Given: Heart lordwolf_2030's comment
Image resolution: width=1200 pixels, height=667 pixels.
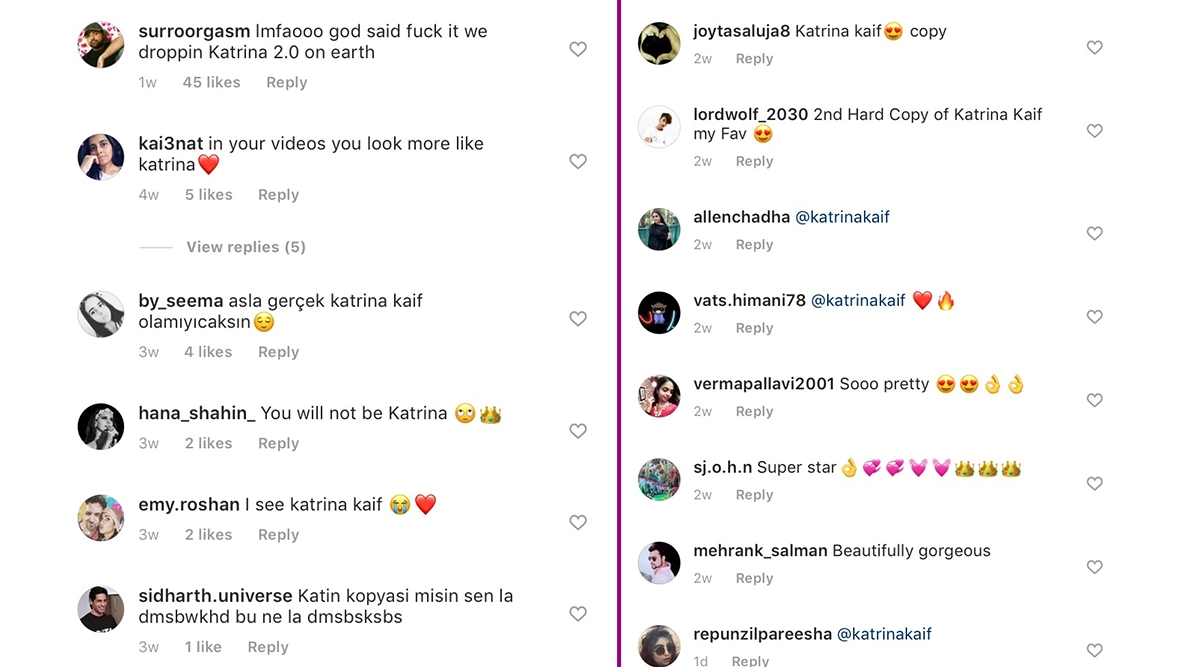Looking at the screenshot, I should coord(1095,131).
